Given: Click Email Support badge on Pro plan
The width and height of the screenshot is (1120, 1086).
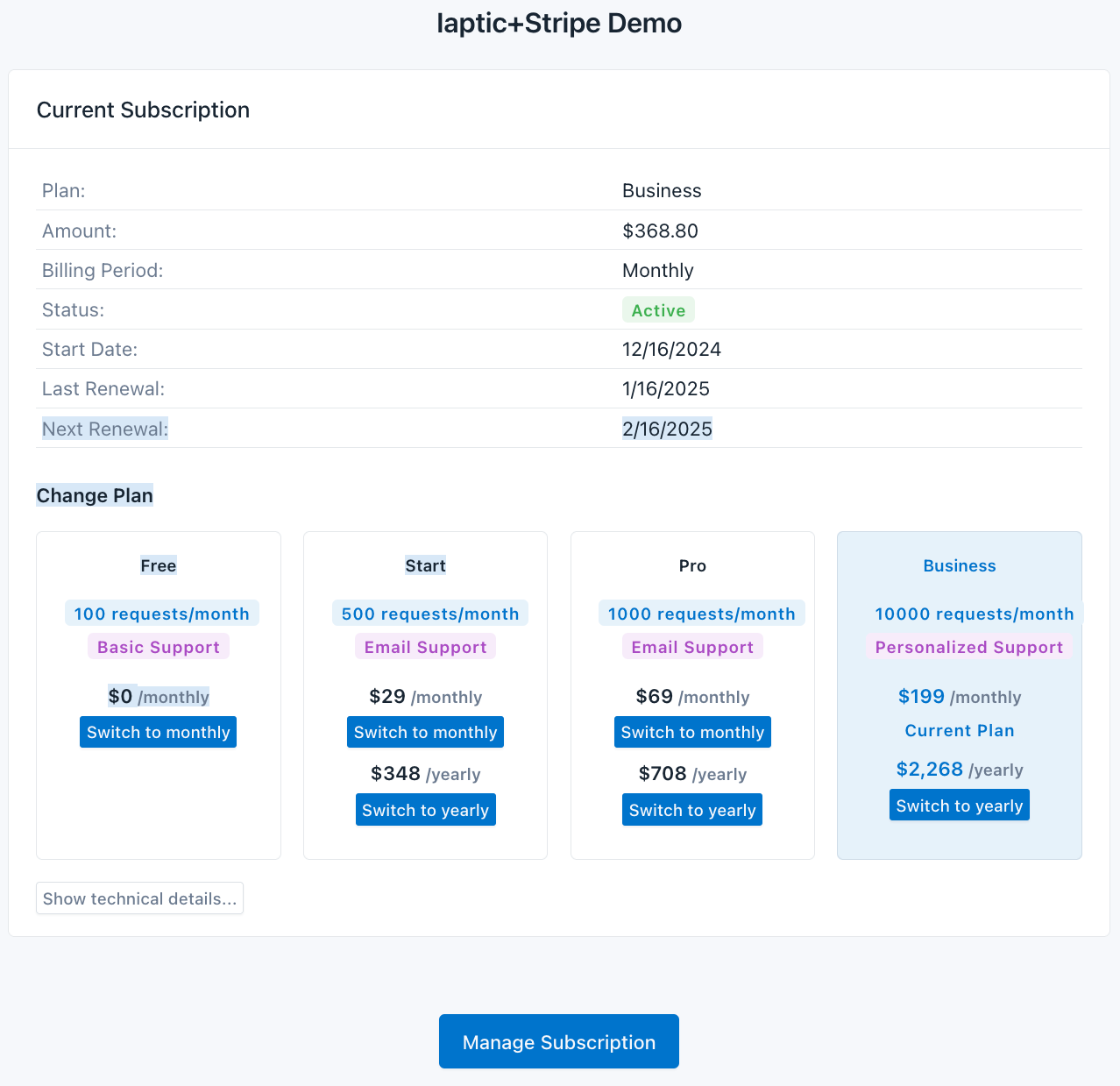Looking at the screenshot, I should coord(692,647).
